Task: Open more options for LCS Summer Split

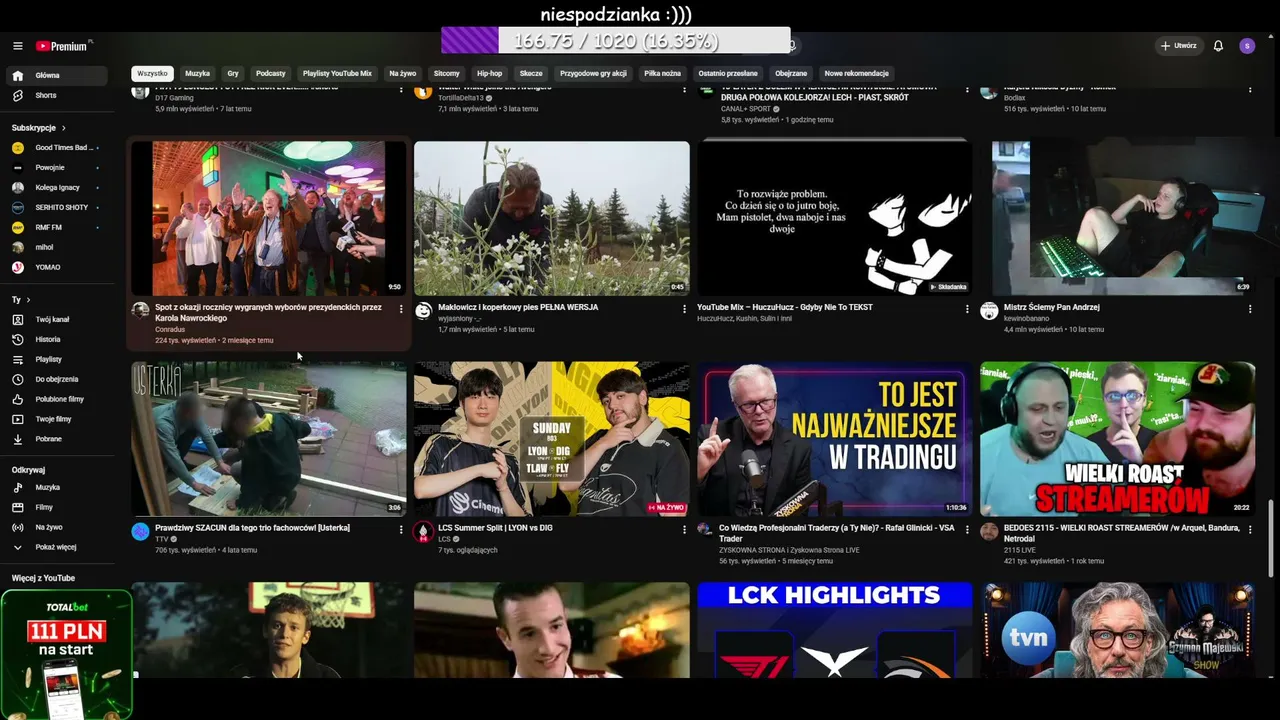Action: 684,530
